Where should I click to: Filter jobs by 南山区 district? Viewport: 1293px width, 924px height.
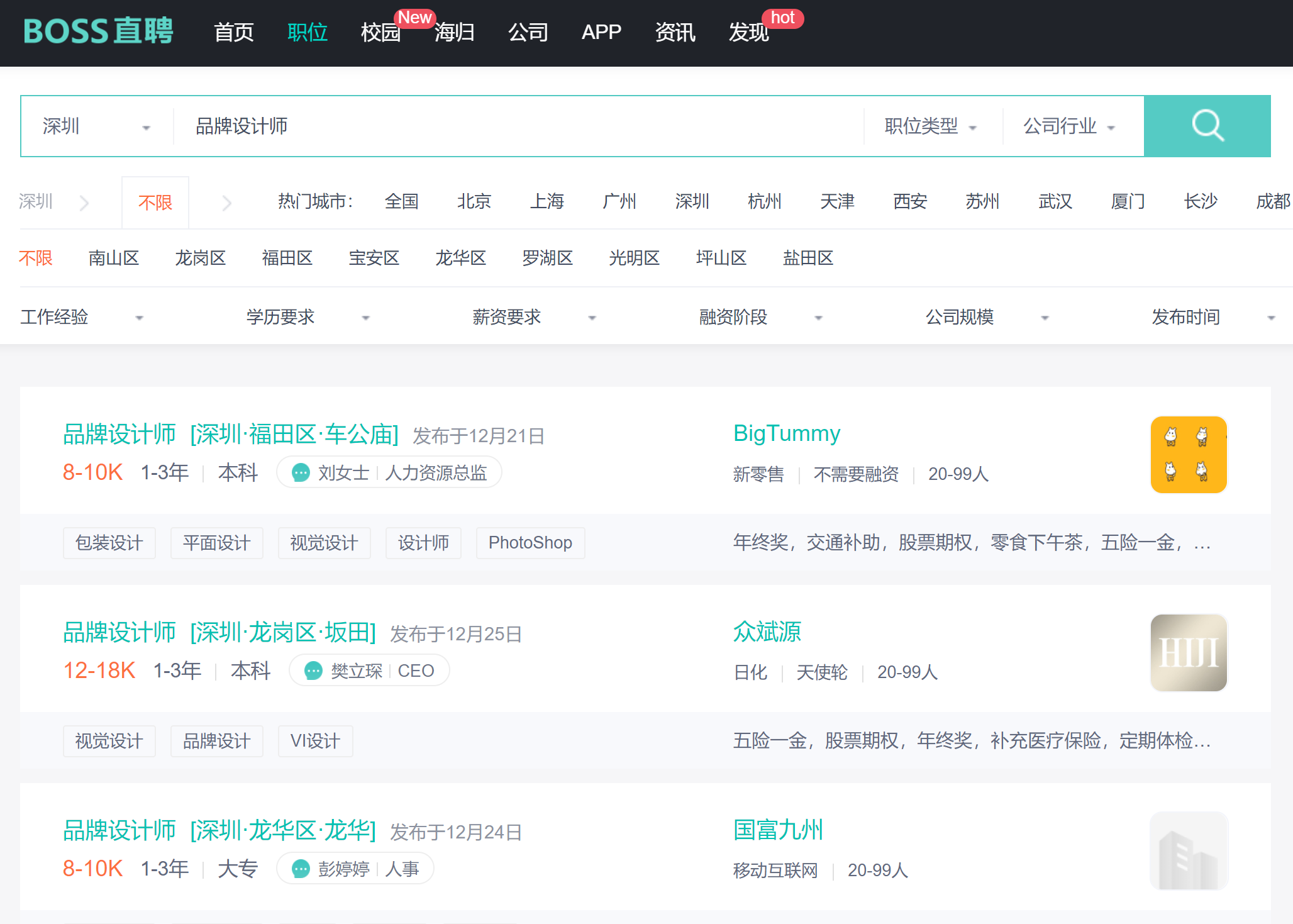point(113,258)
